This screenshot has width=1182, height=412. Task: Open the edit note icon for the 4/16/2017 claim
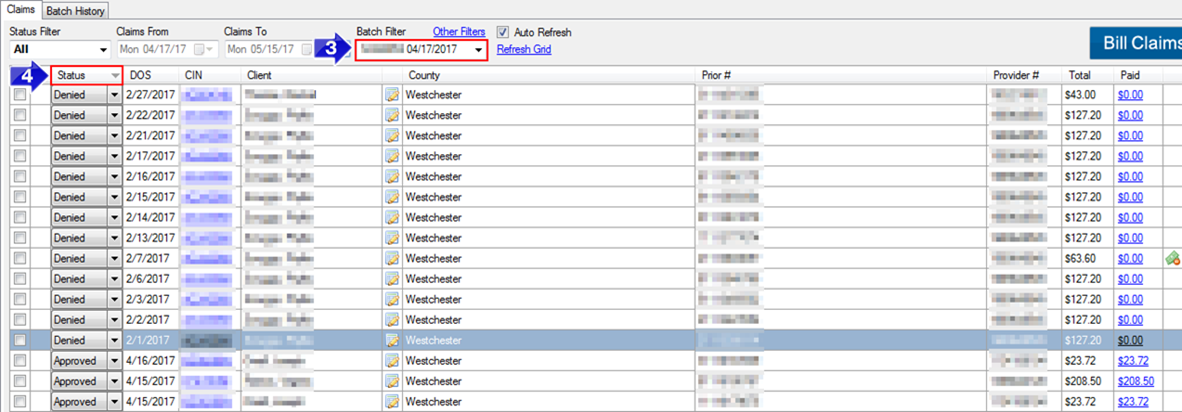point(392,361)
